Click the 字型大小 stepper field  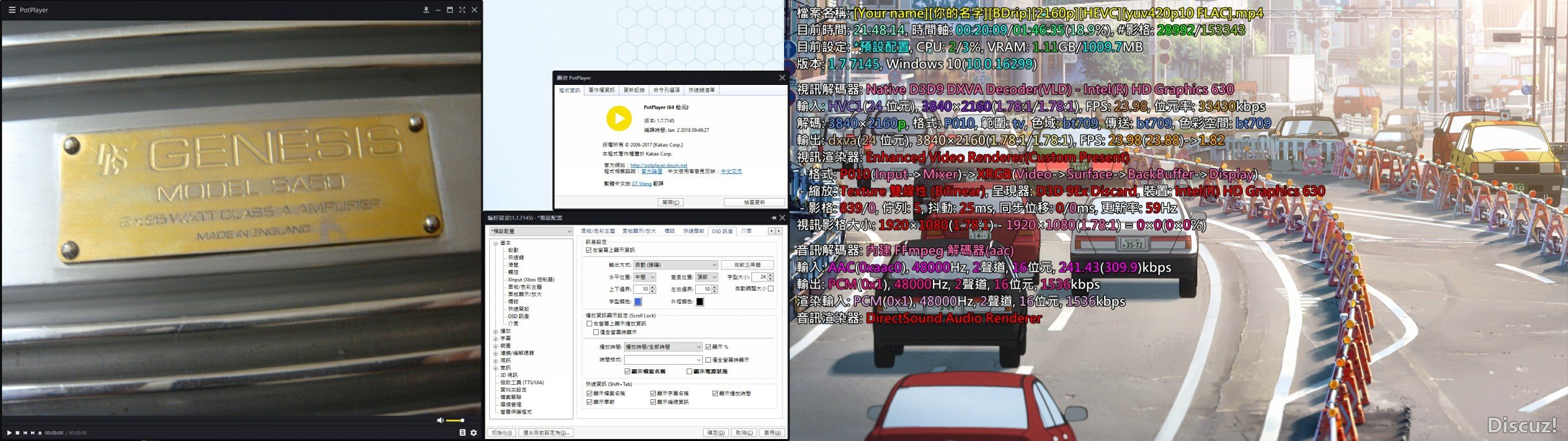click(x=762, y=277)
